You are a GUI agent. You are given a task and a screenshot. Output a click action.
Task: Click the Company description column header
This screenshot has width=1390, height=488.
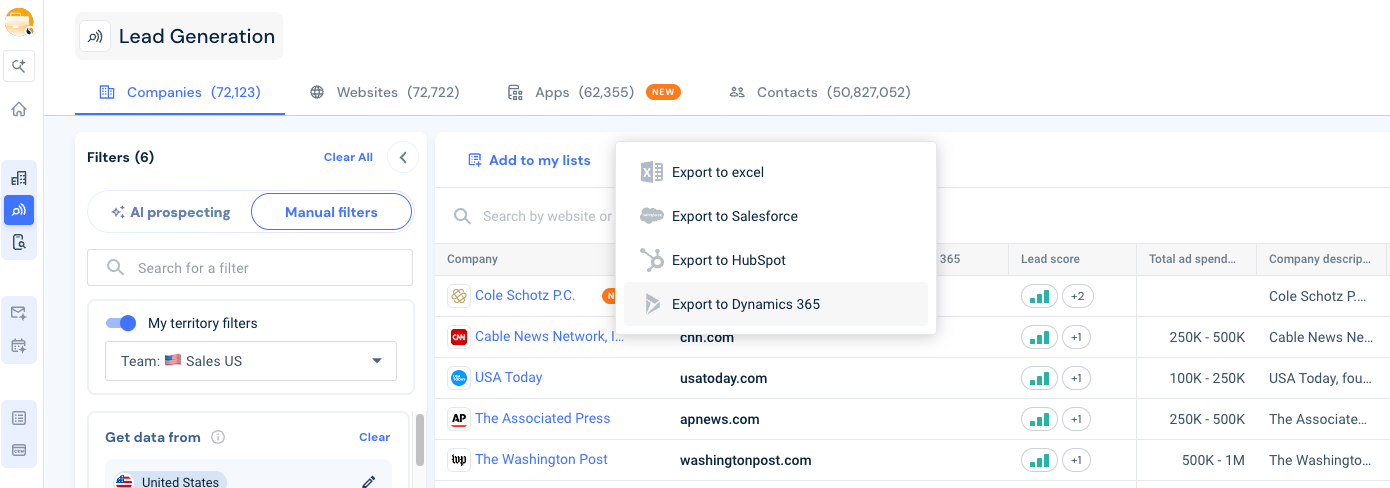pos(1319,259)
